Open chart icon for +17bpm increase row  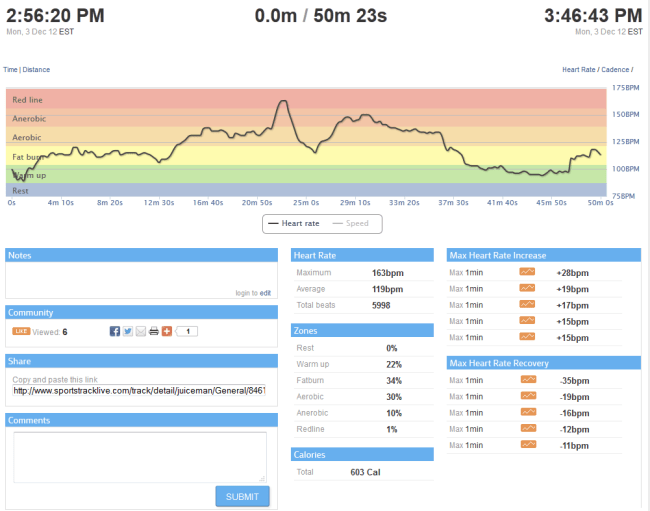click(x=527, y=304)
